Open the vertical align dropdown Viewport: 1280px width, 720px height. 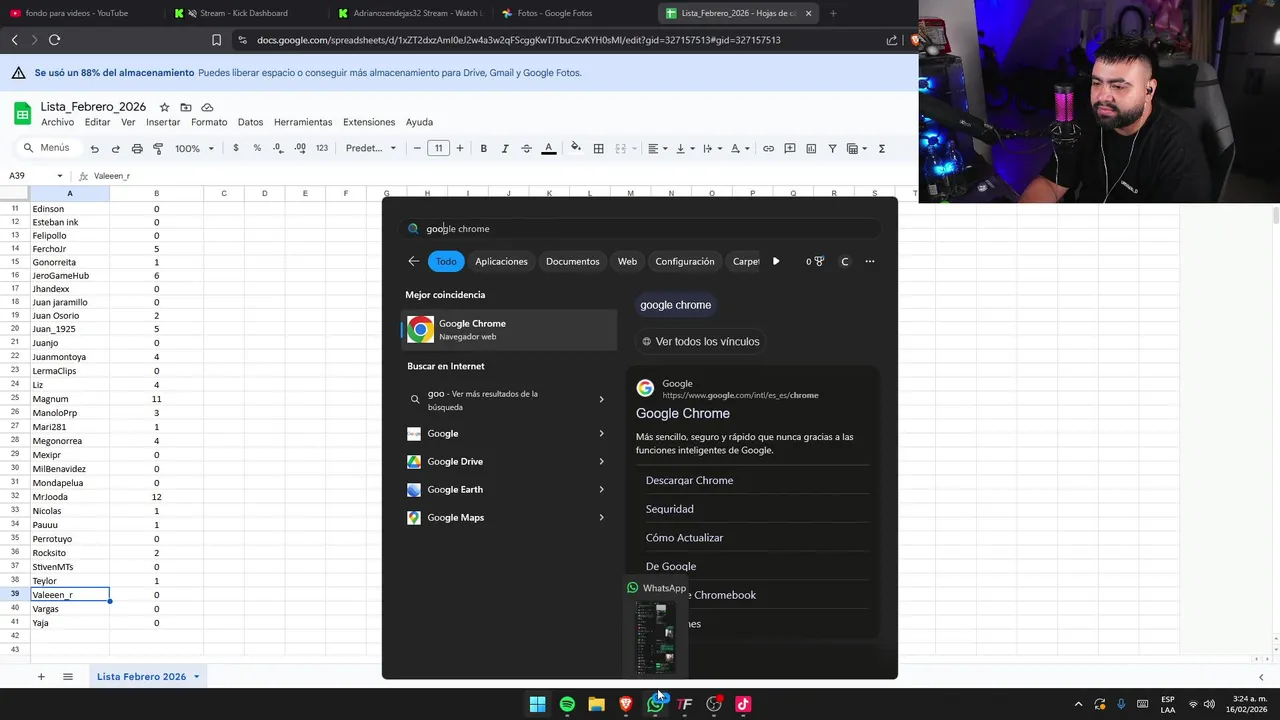(x=685, y=148)
